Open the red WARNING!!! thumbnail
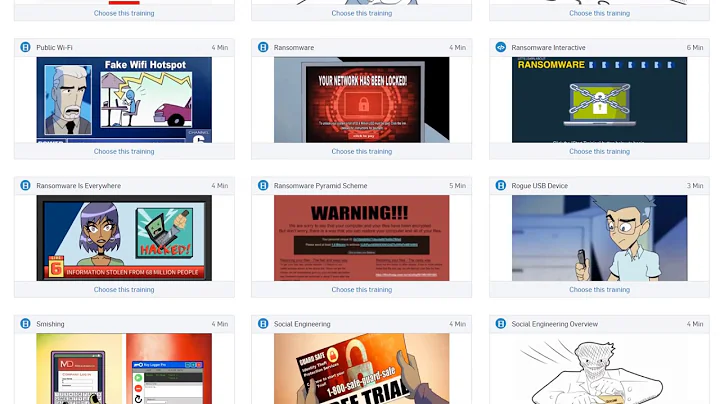The image size is (720, 404). pyautogui.click(x=362, y=238)
